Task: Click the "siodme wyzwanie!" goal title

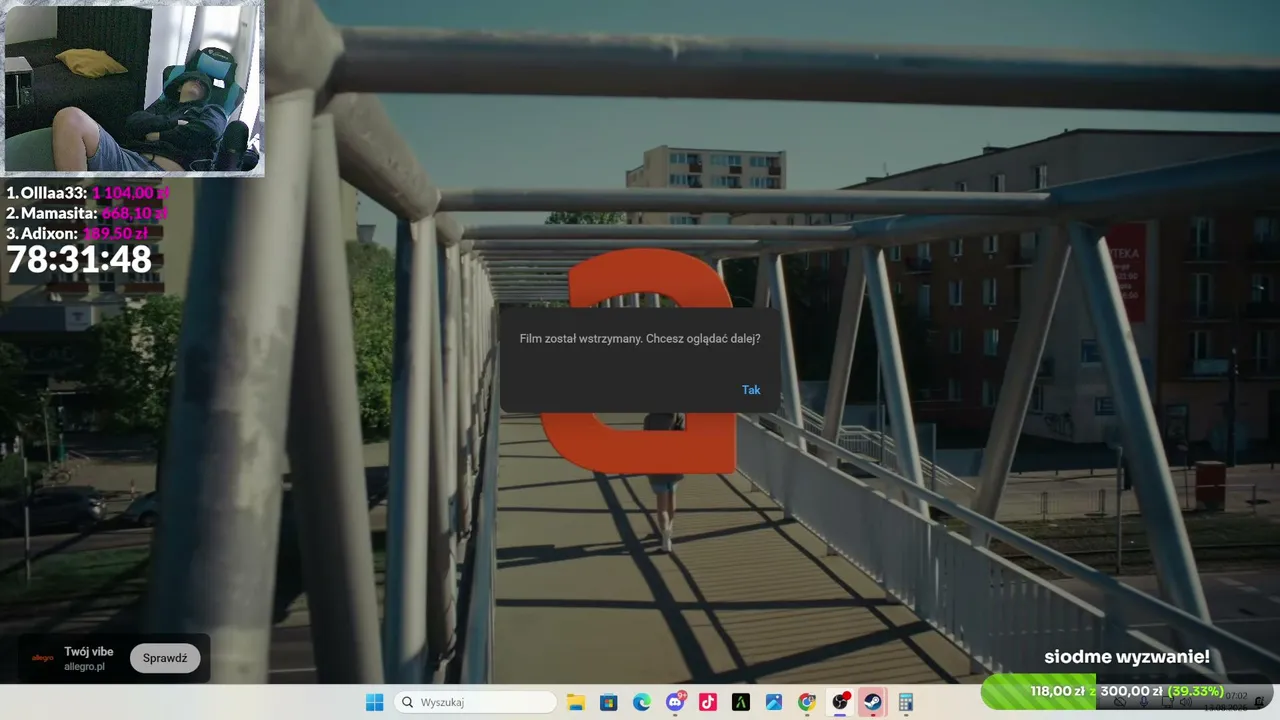Action: (1127, 657)
